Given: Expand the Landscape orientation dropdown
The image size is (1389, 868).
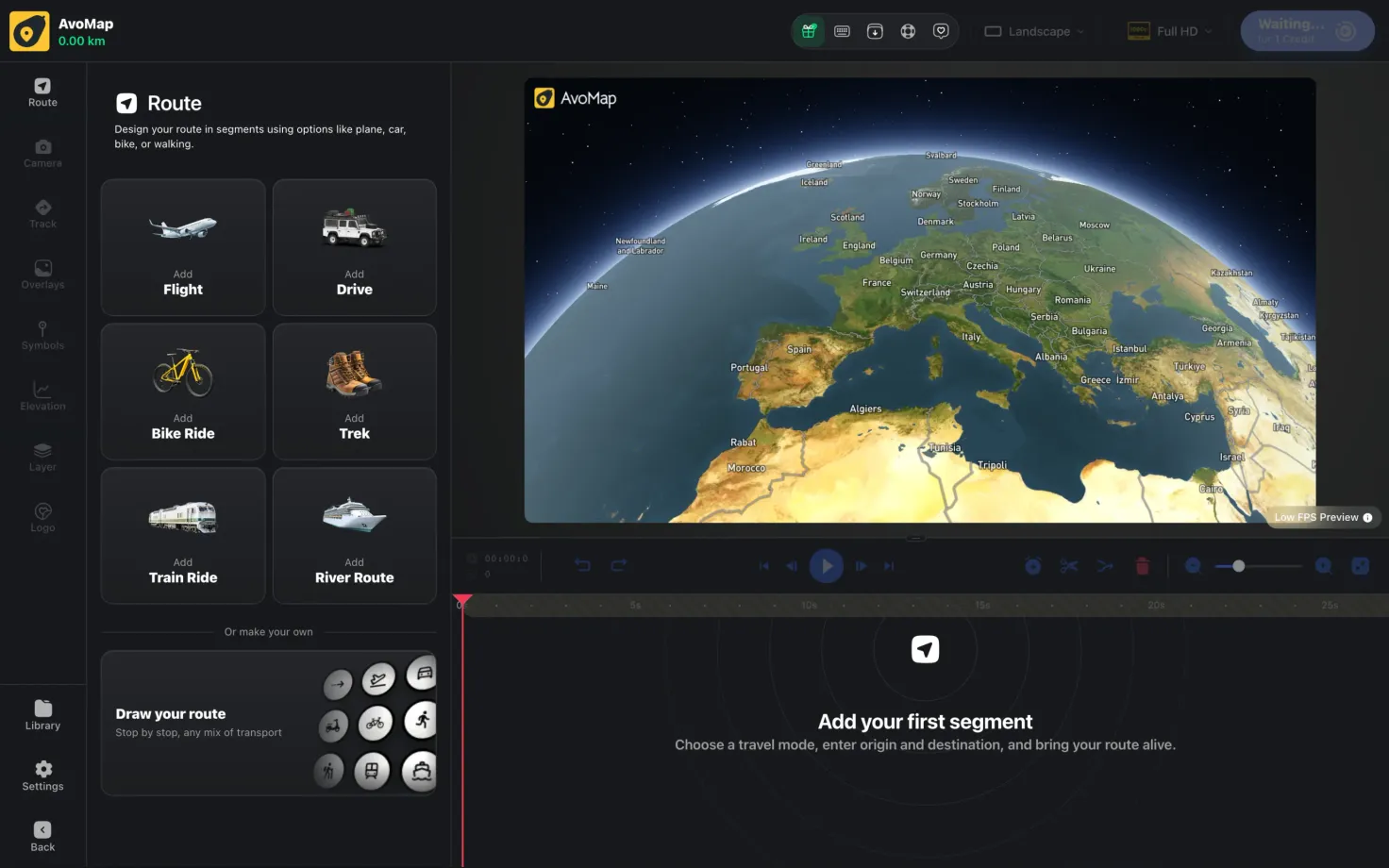Looking at the screenshot, I should point(1034,31).
